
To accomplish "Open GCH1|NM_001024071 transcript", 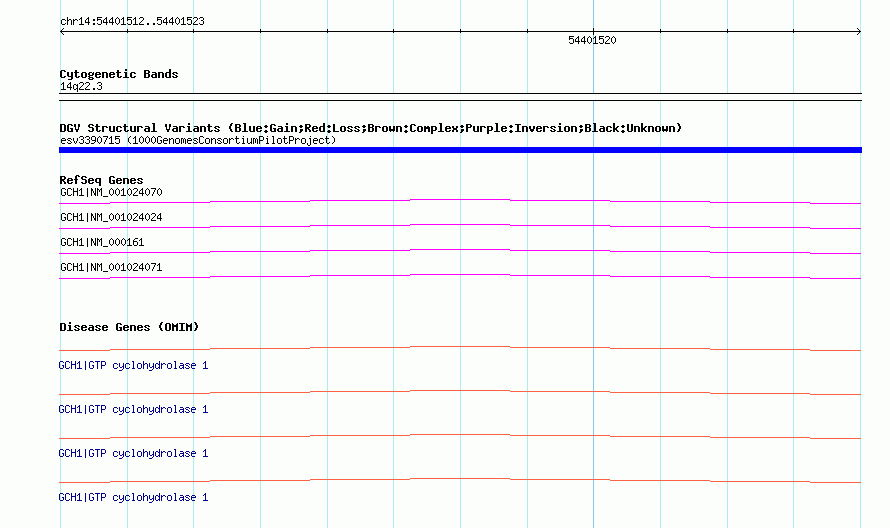I will pyautogui.click(x=111, y=267).
